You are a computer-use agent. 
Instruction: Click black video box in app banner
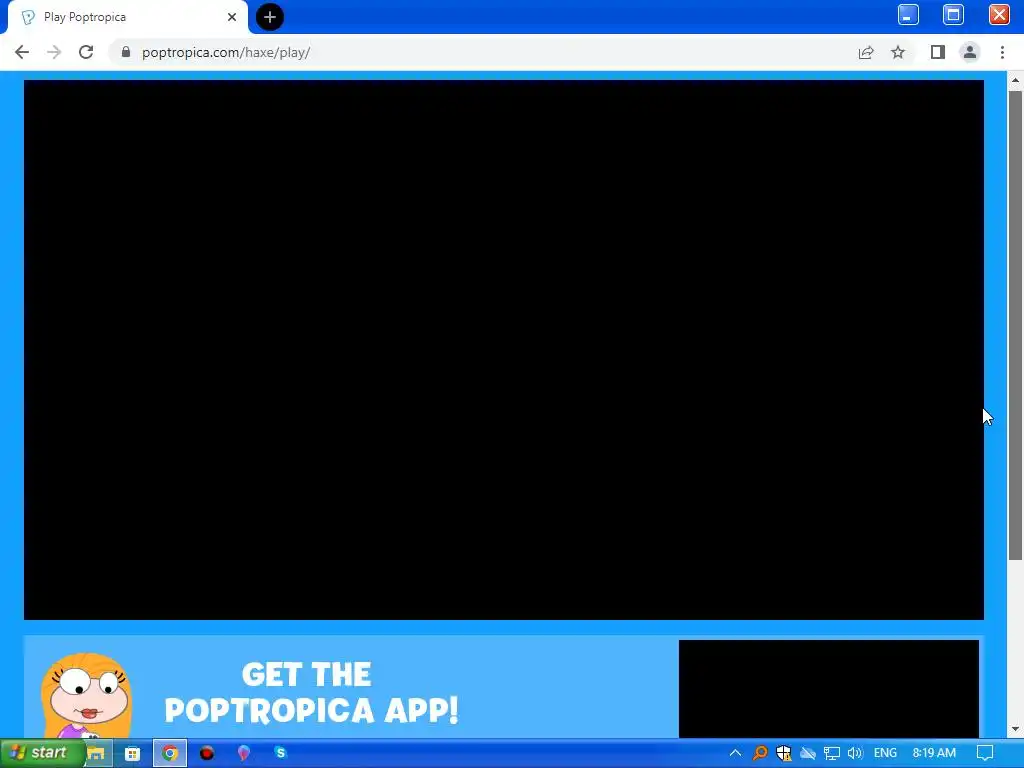tap(829, 689)
